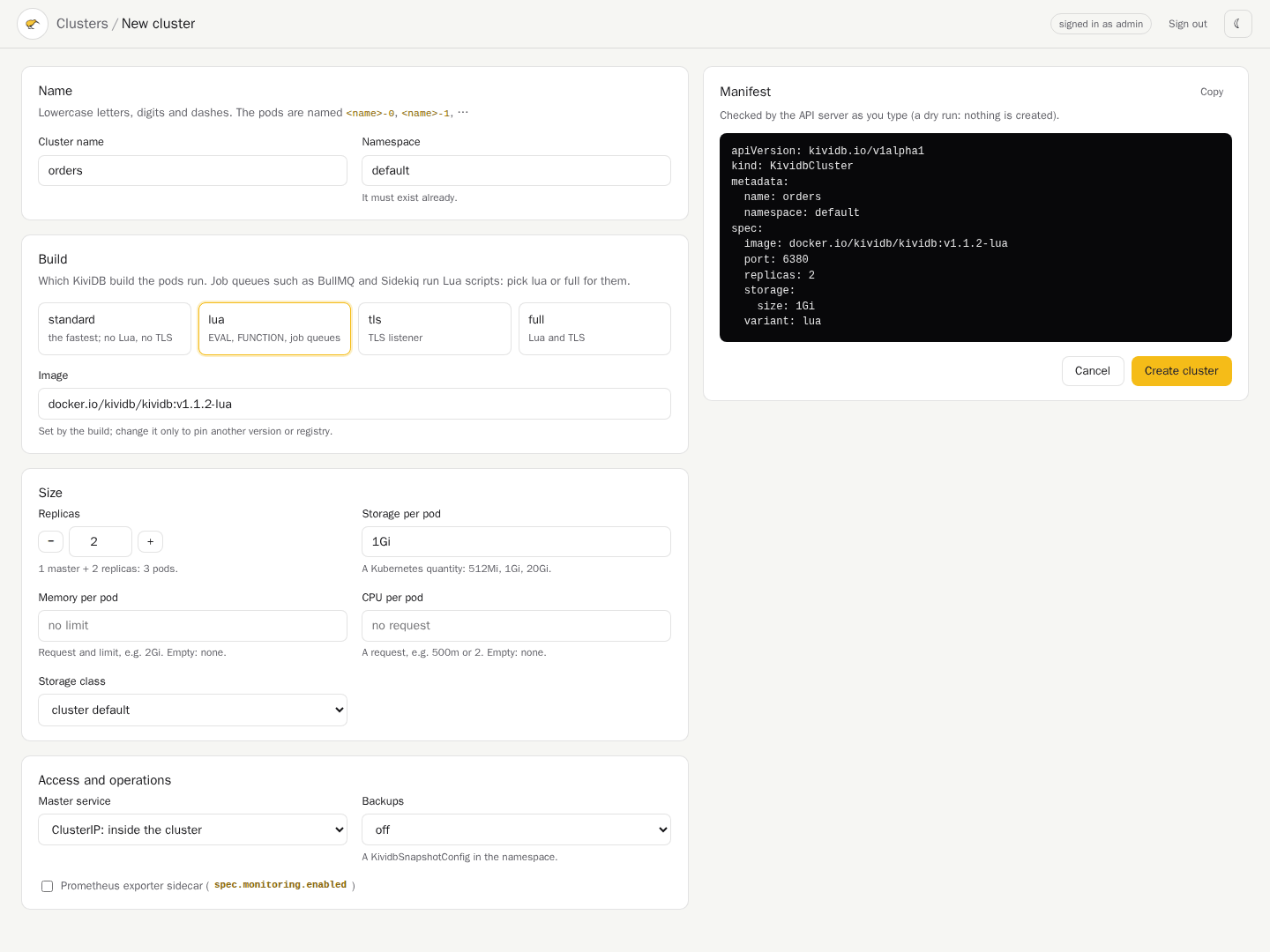Focus the Namespace input field
Image resolution: width=1270 pixels, height=952 pixels.
pos(516,171)
